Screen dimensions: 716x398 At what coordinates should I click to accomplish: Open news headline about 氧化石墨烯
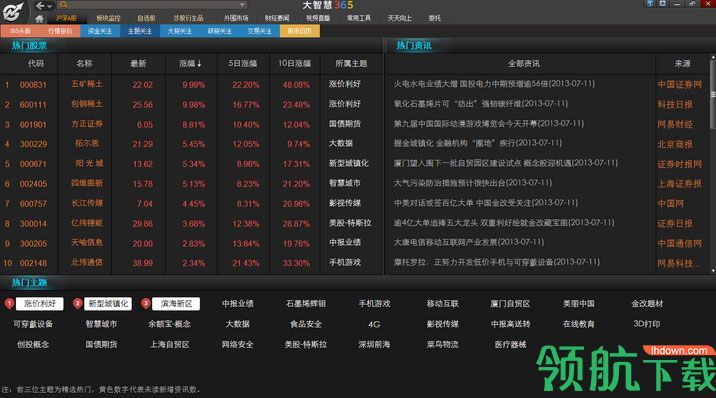coord(481,104)
